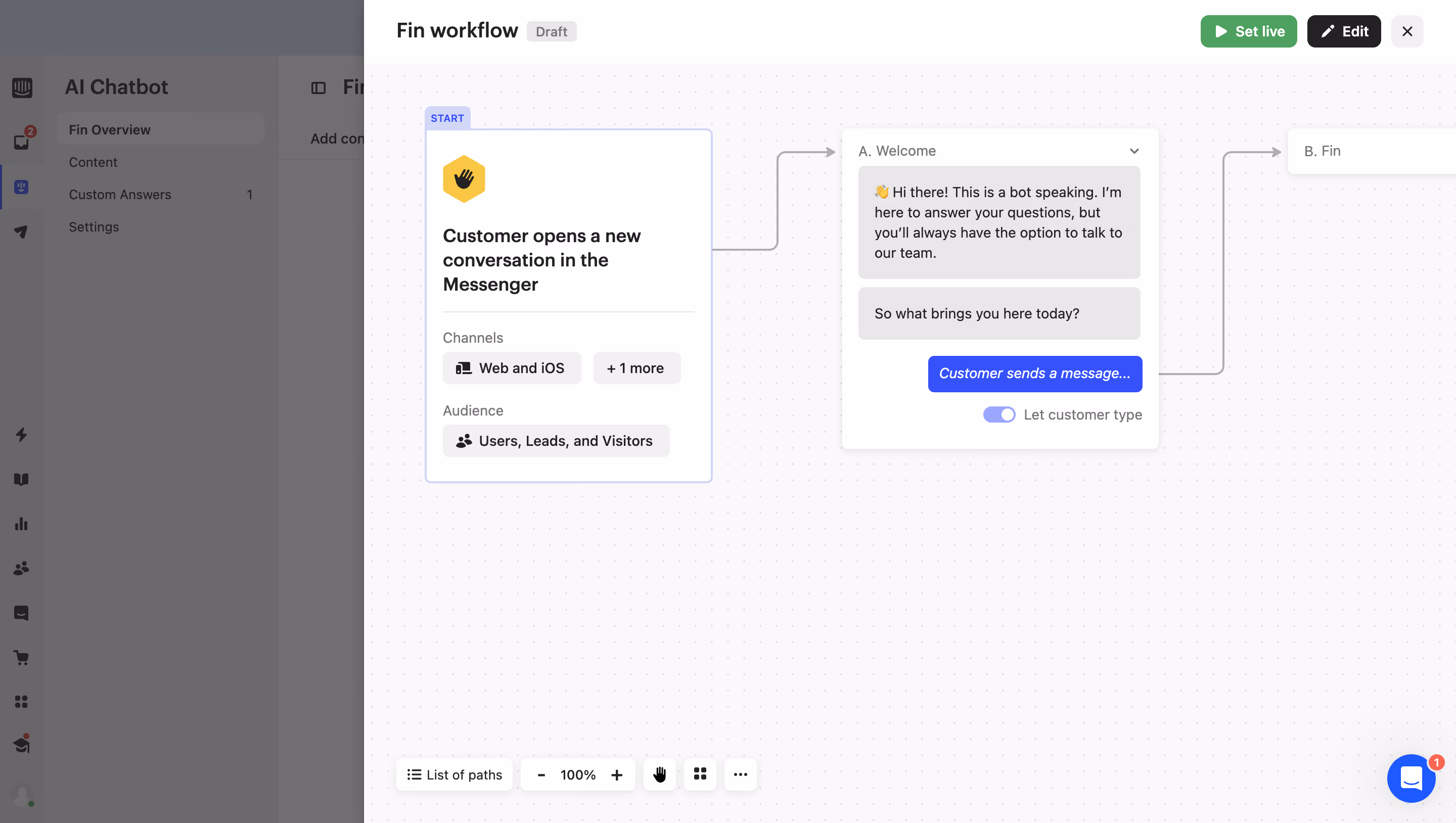This screenshot has height=823, width=1456.
Task: Open Custom Answers menu item
Action: (x=161, y=194)
